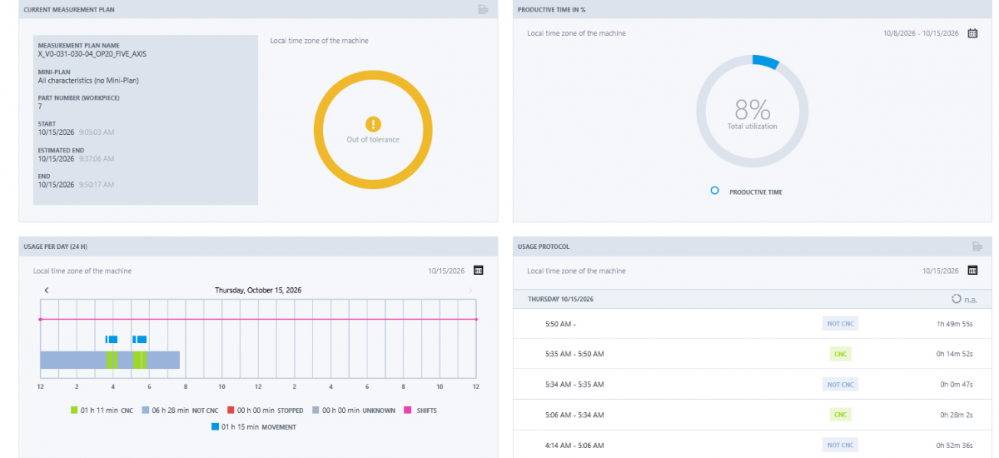The height and width of the screenshot is (458, 999).
Task: Select the 5:50 AM protocol row
Action: (752, 324)
